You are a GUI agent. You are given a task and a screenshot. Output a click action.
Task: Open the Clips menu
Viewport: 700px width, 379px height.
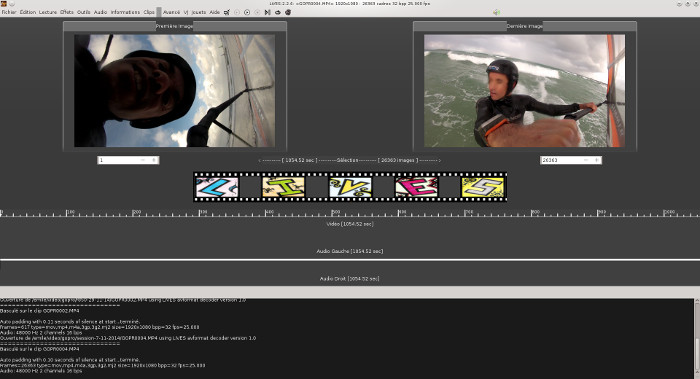(x=149, y=12)
